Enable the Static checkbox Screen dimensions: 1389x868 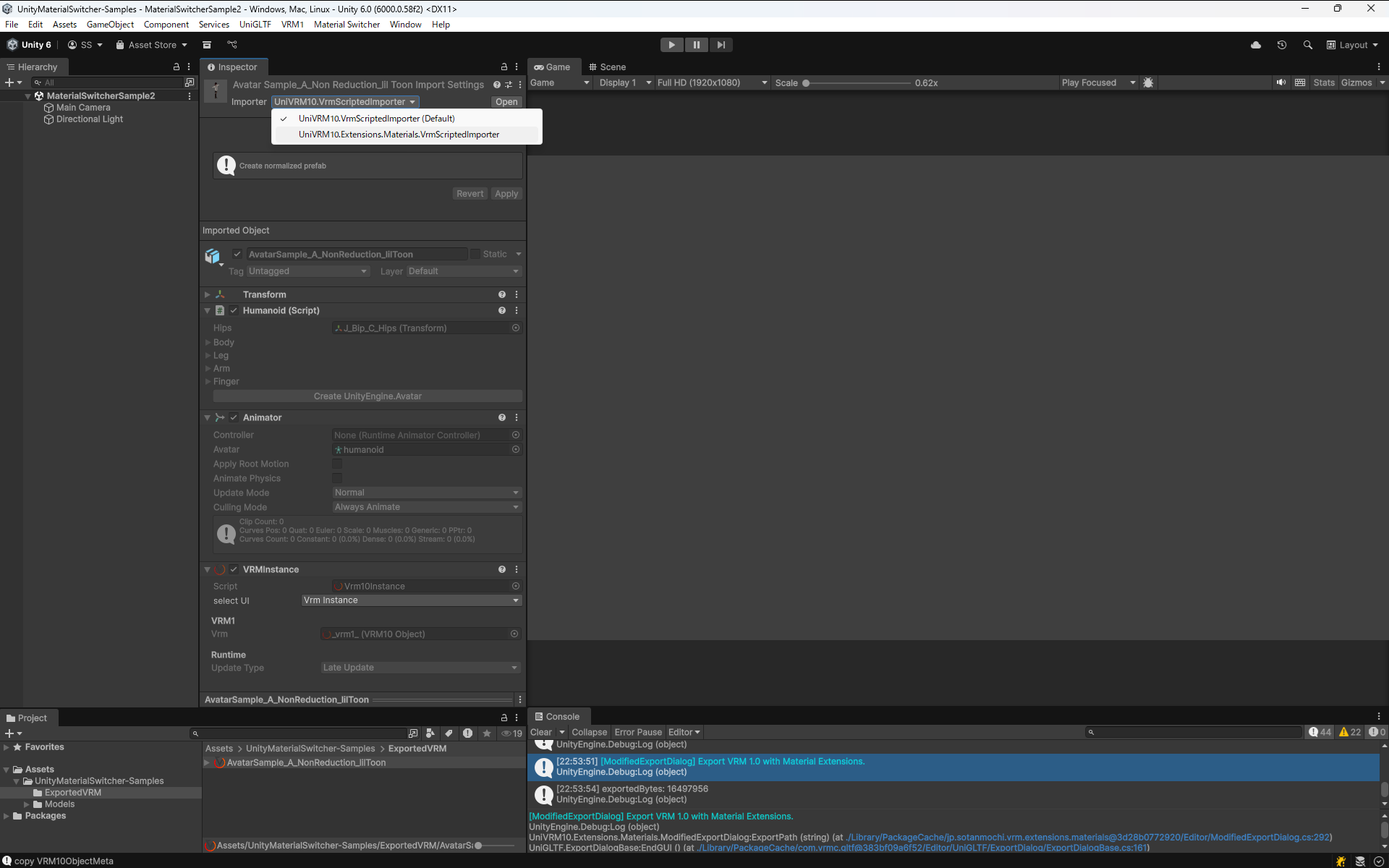click(475, 254)
